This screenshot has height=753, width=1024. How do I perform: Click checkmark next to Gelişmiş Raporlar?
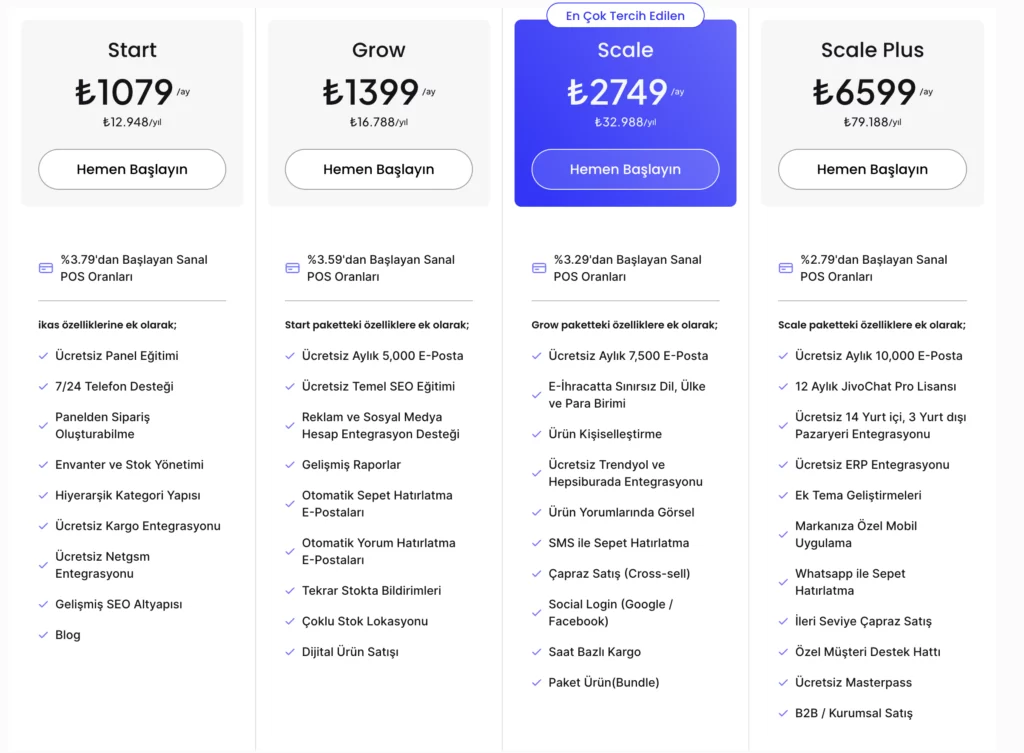point(290,465)
